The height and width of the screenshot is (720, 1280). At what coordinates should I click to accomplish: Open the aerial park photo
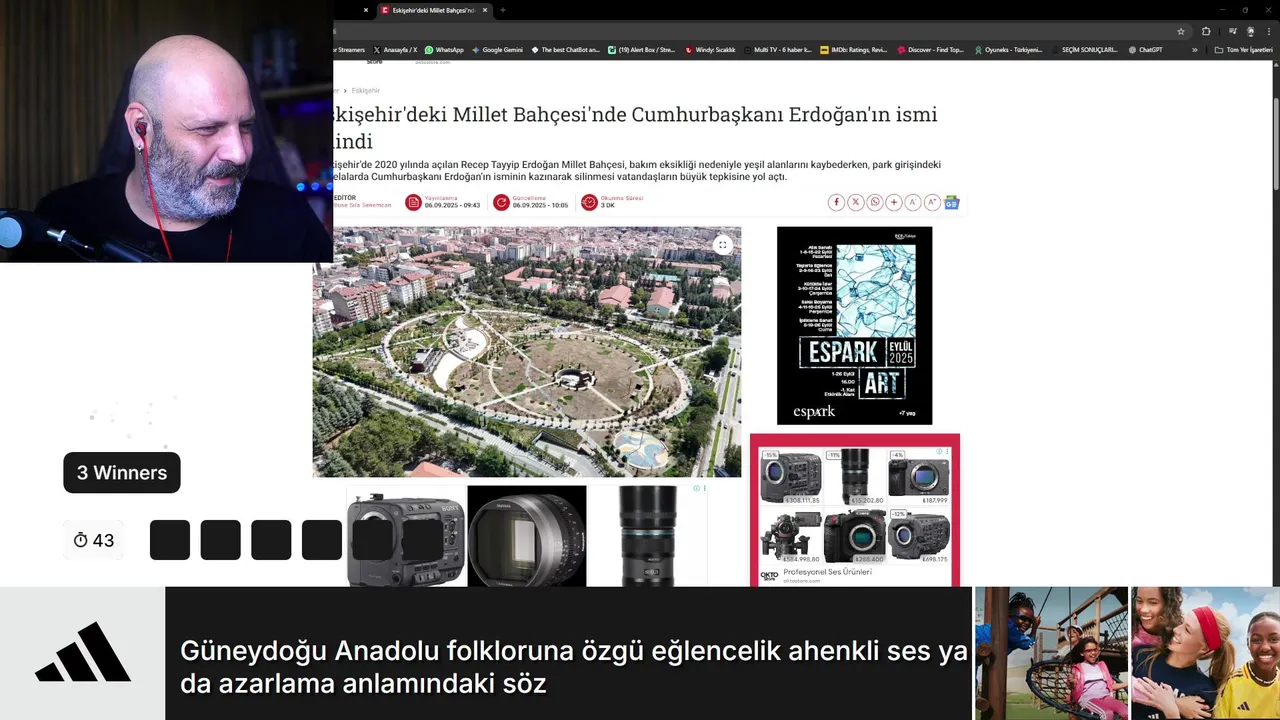coord(527,352)
